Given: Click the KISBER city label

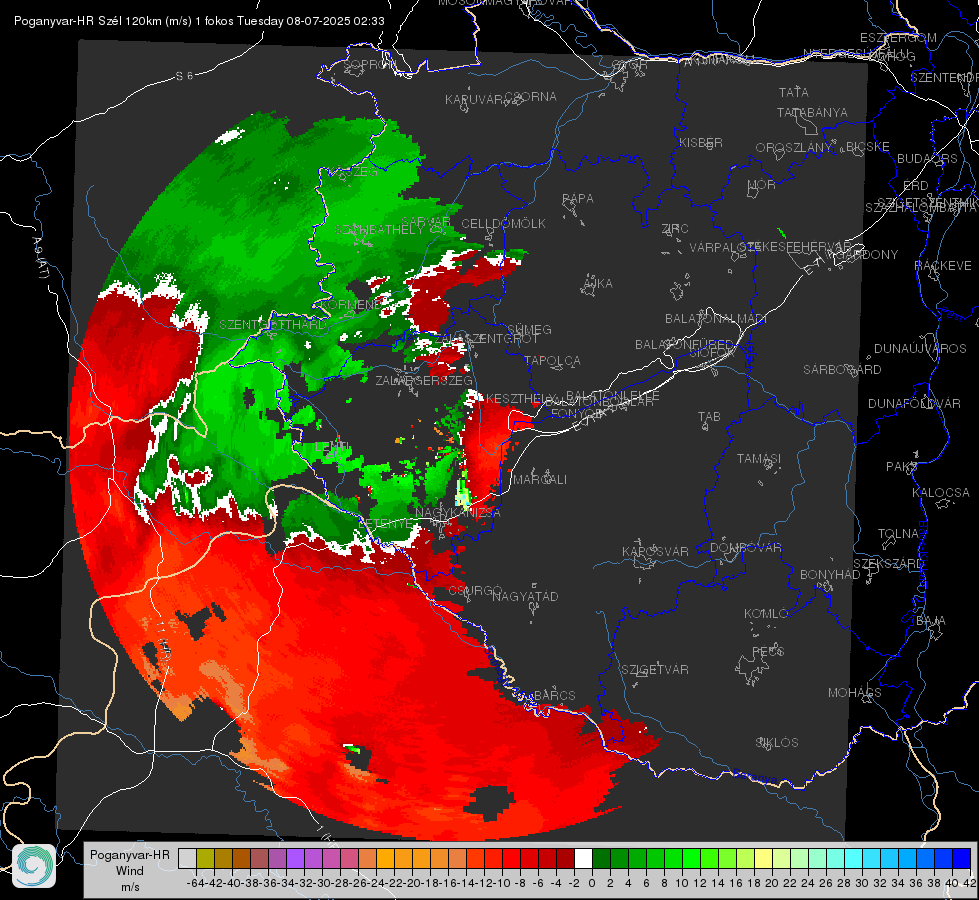Looking at the screenshot, I should coord(701,142).
